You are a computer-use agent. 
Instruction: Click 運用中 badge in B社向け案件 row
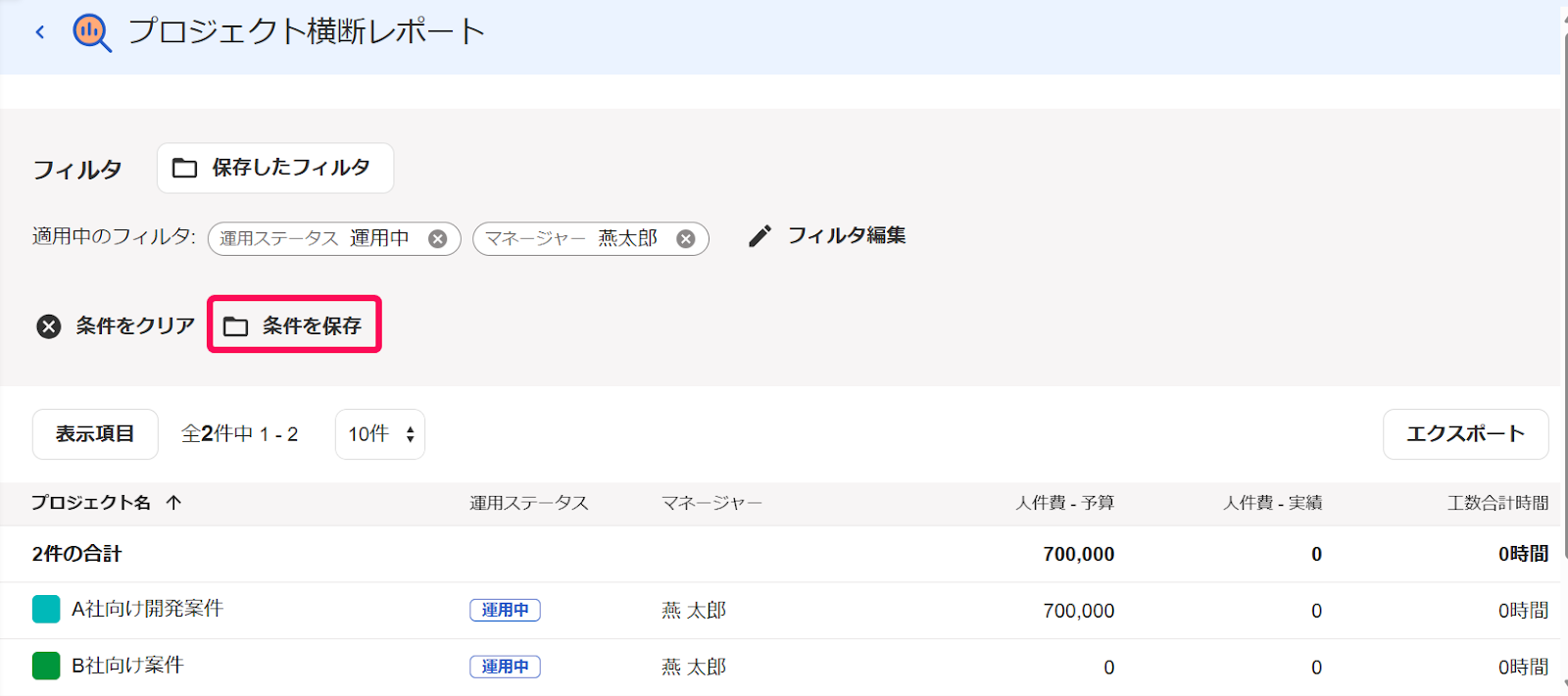[505, 667]
